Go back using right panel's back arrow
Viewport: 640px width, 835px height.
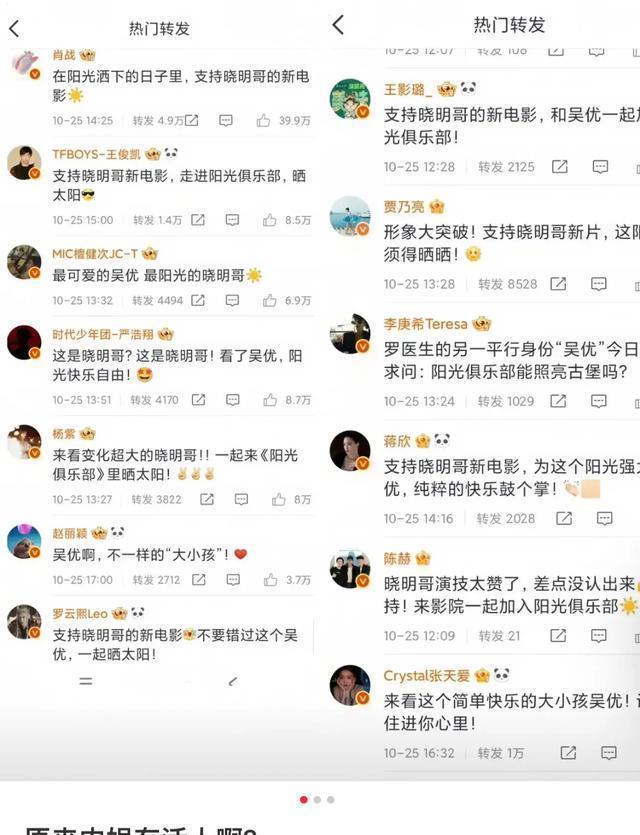tap(338, 24)
